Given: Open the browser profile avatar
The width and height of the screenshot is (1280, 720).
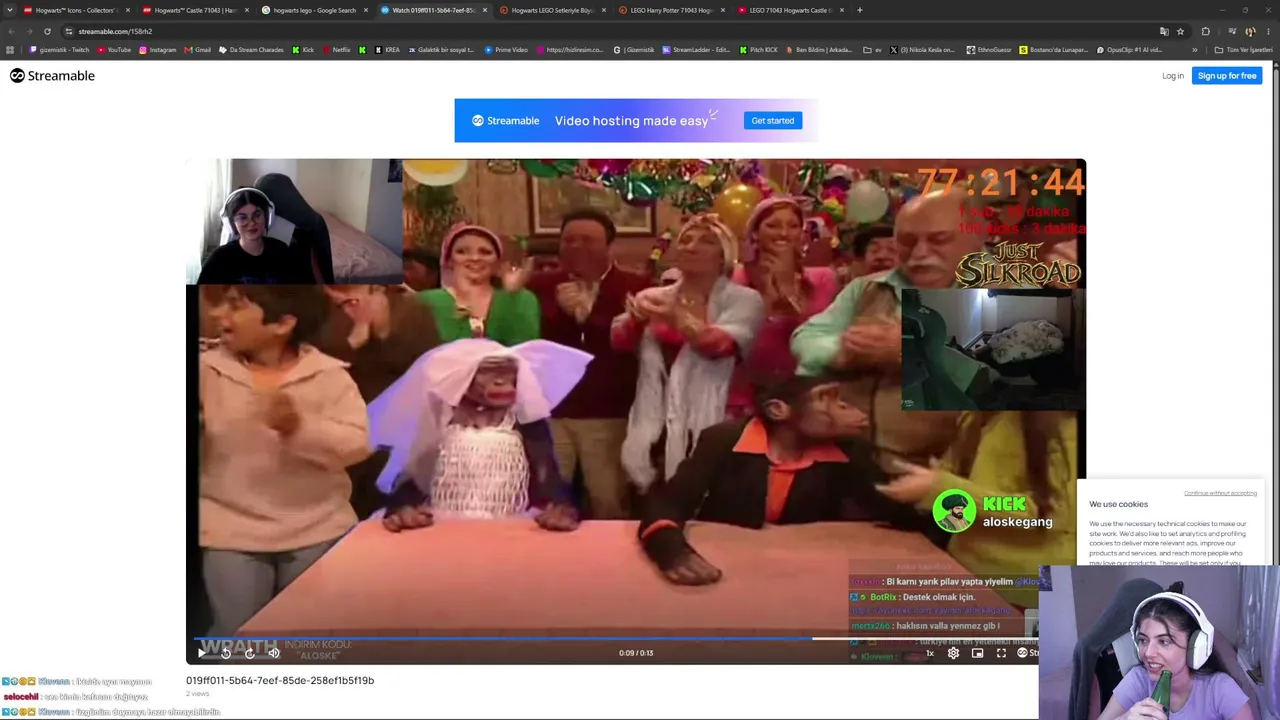Looking at the screenshot, I should pos(1250,31).
